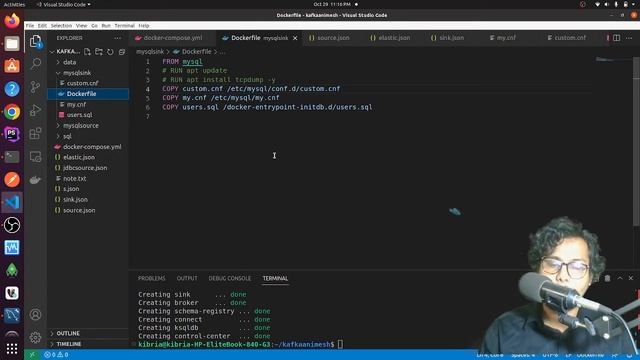Click the remote window status bar icon

point(32,355)
